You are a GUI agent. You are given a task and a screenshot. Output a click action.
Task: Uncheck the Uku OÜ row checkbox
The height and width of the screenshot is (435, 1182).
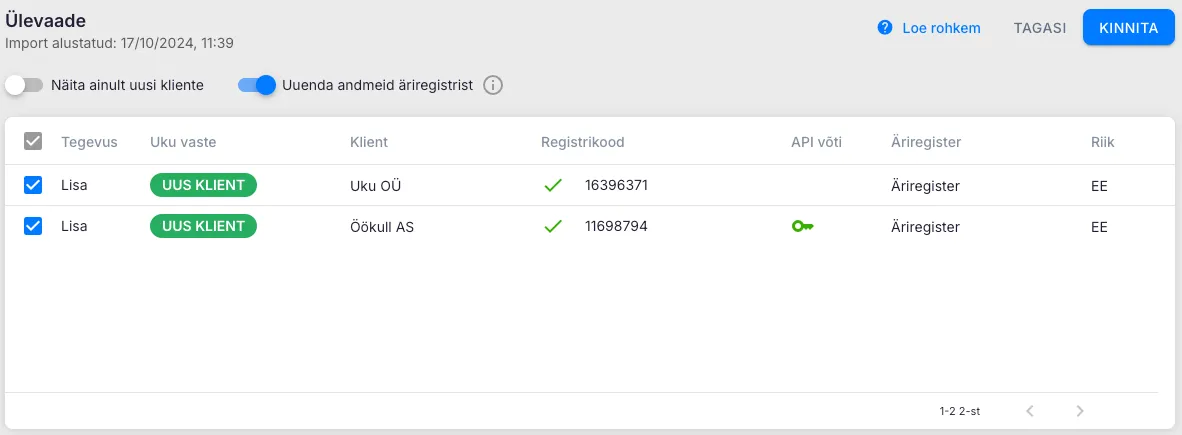pyautogui.click(x=33, y=185)
